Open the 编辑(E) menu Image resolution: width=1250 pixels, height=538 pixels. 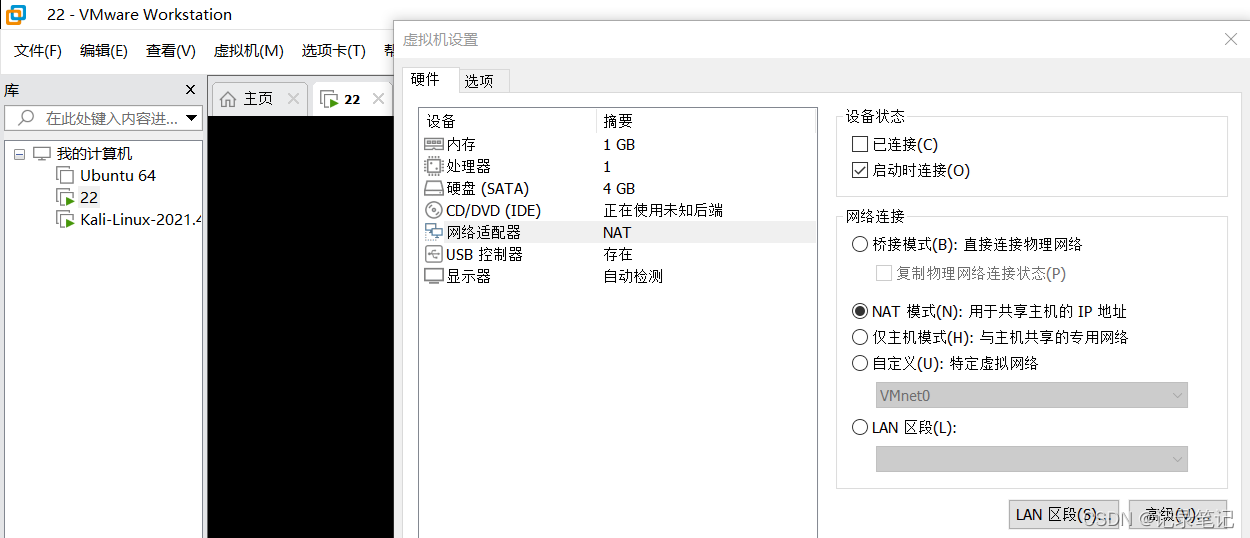(104, 51)
